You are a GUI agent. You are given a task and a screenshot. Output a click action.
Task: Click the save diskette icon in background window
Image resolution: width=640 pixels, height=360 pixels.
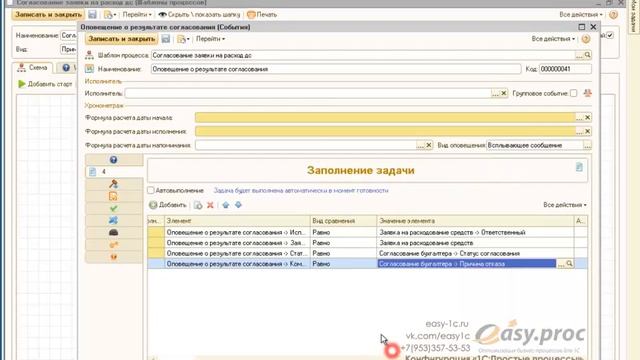(x=92, y=14)
